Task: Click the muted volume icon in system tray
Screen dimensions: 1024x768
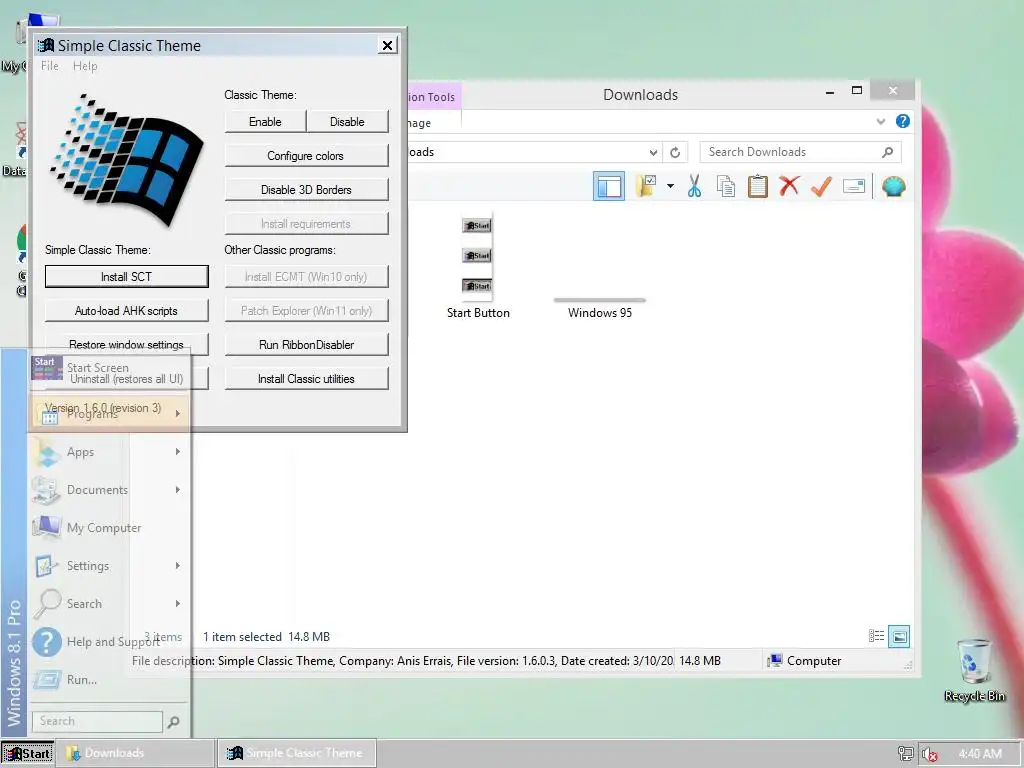Action: coord(929,754)
